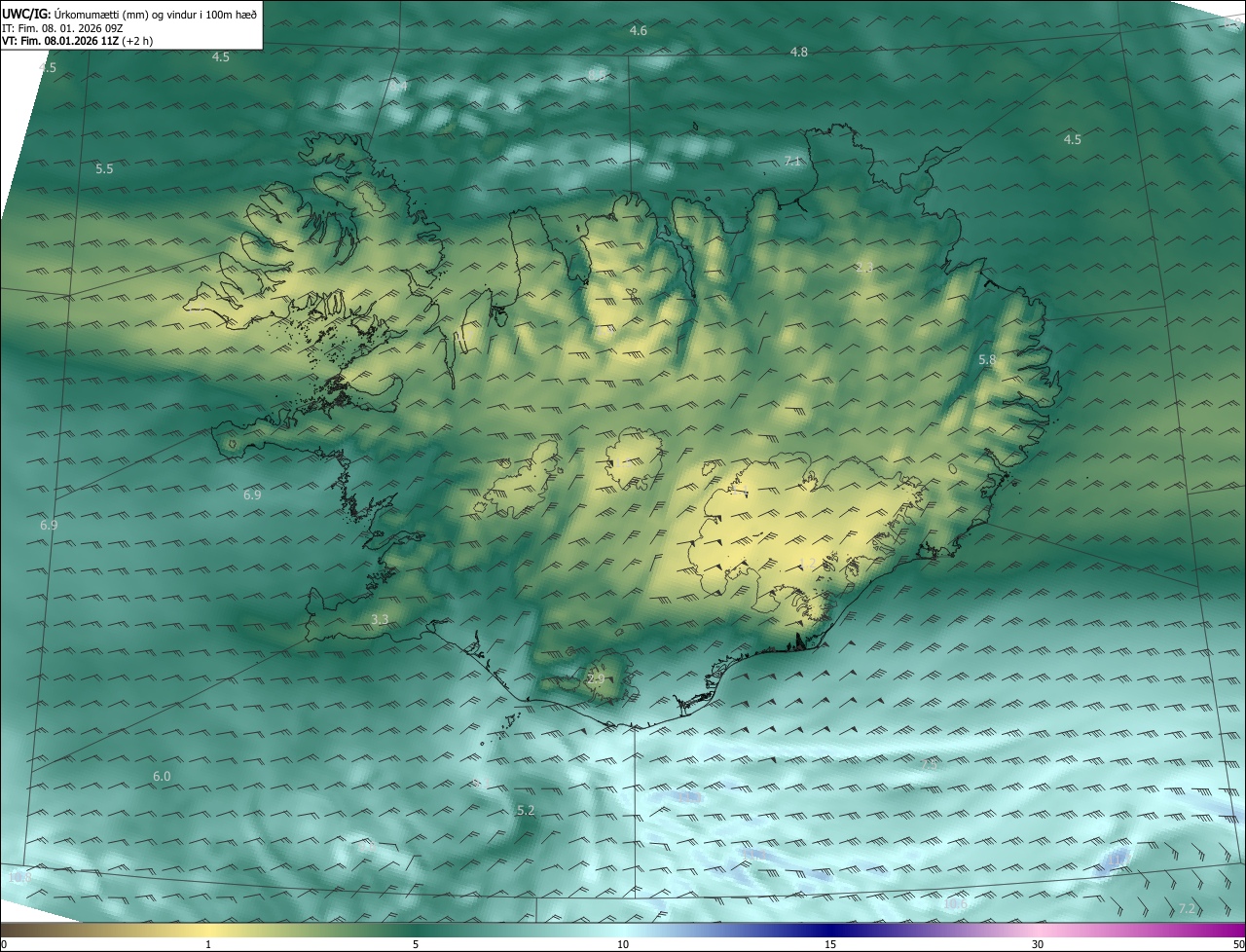Click the 7.1 value label on the map

(x=791, y=161)
